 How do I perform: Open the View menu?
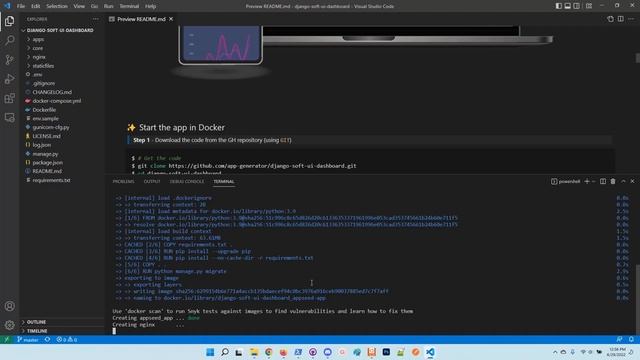coord(79,6)
